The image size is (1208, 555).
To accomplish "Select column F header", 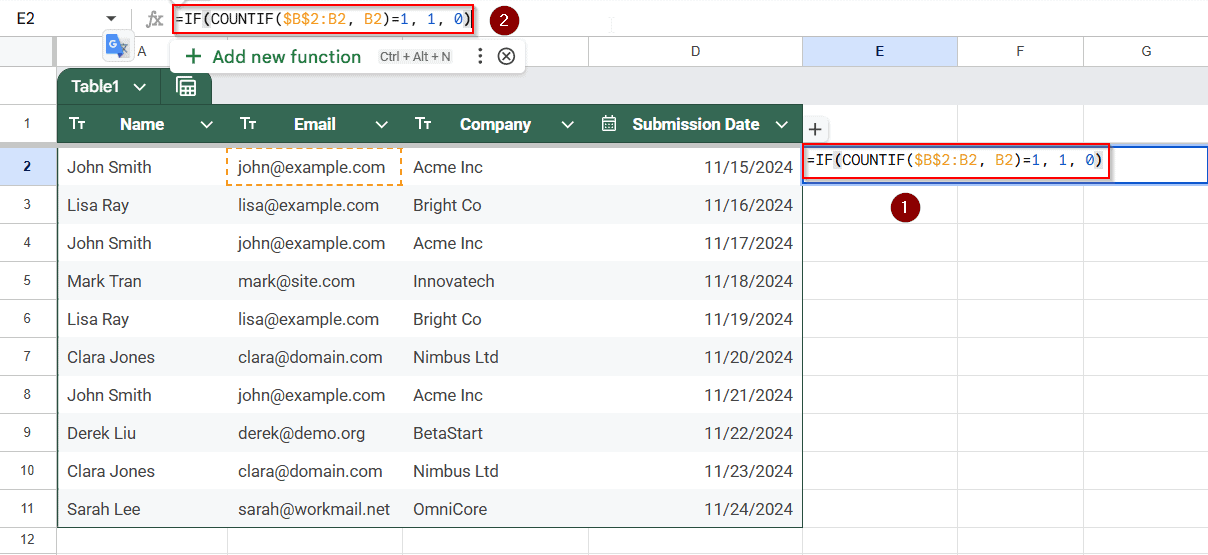I will [1020, 51].
